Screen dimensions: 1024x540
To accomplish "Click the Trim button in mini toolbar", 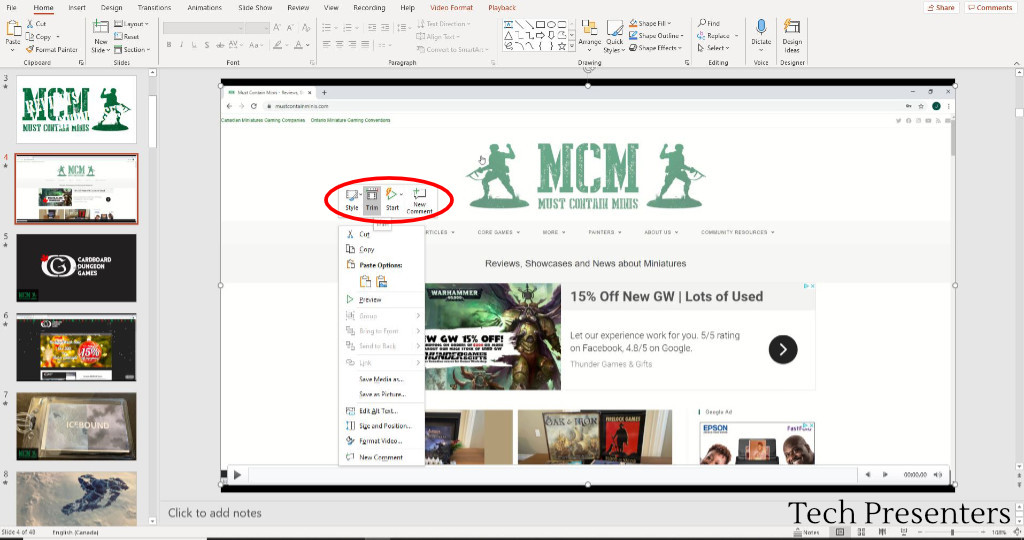I will click(372, 199).
